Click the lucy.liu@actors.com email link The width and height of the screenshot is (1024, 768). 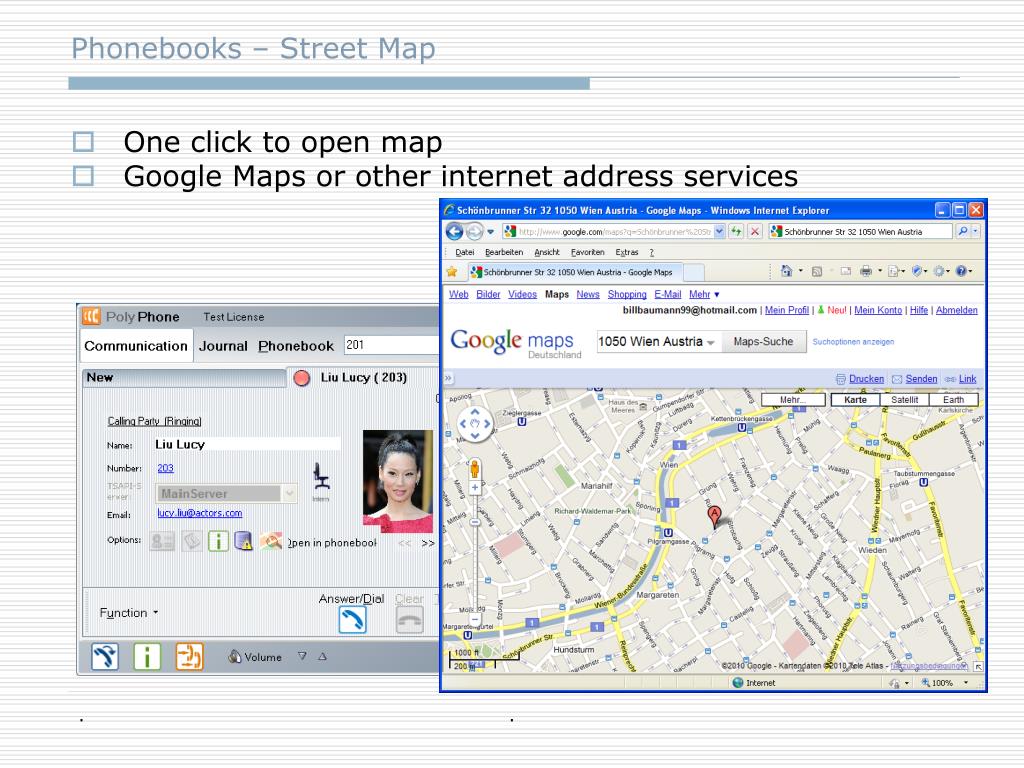coord(199,513)
